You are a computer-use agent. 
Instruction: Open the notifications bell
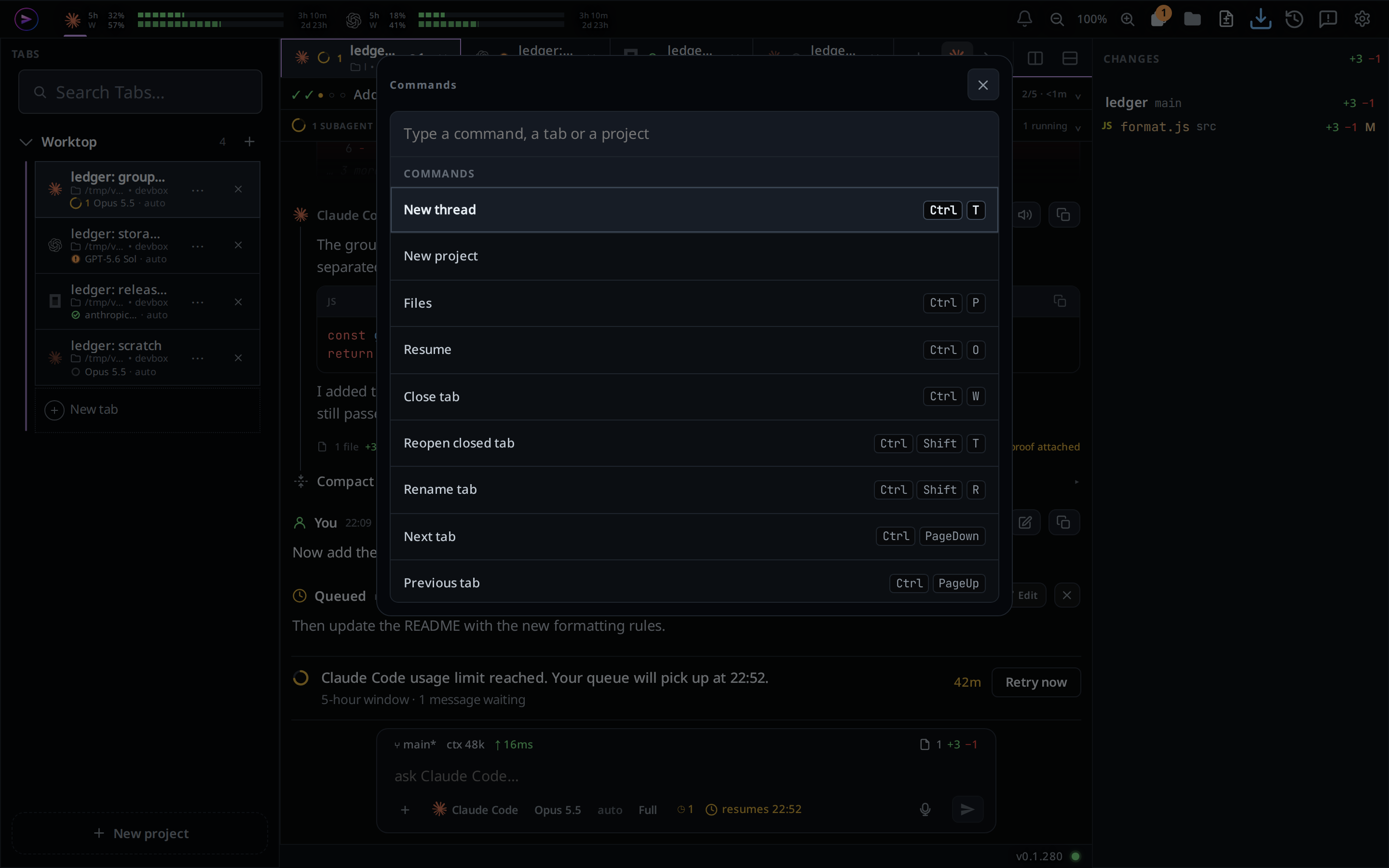point(1024,19)
